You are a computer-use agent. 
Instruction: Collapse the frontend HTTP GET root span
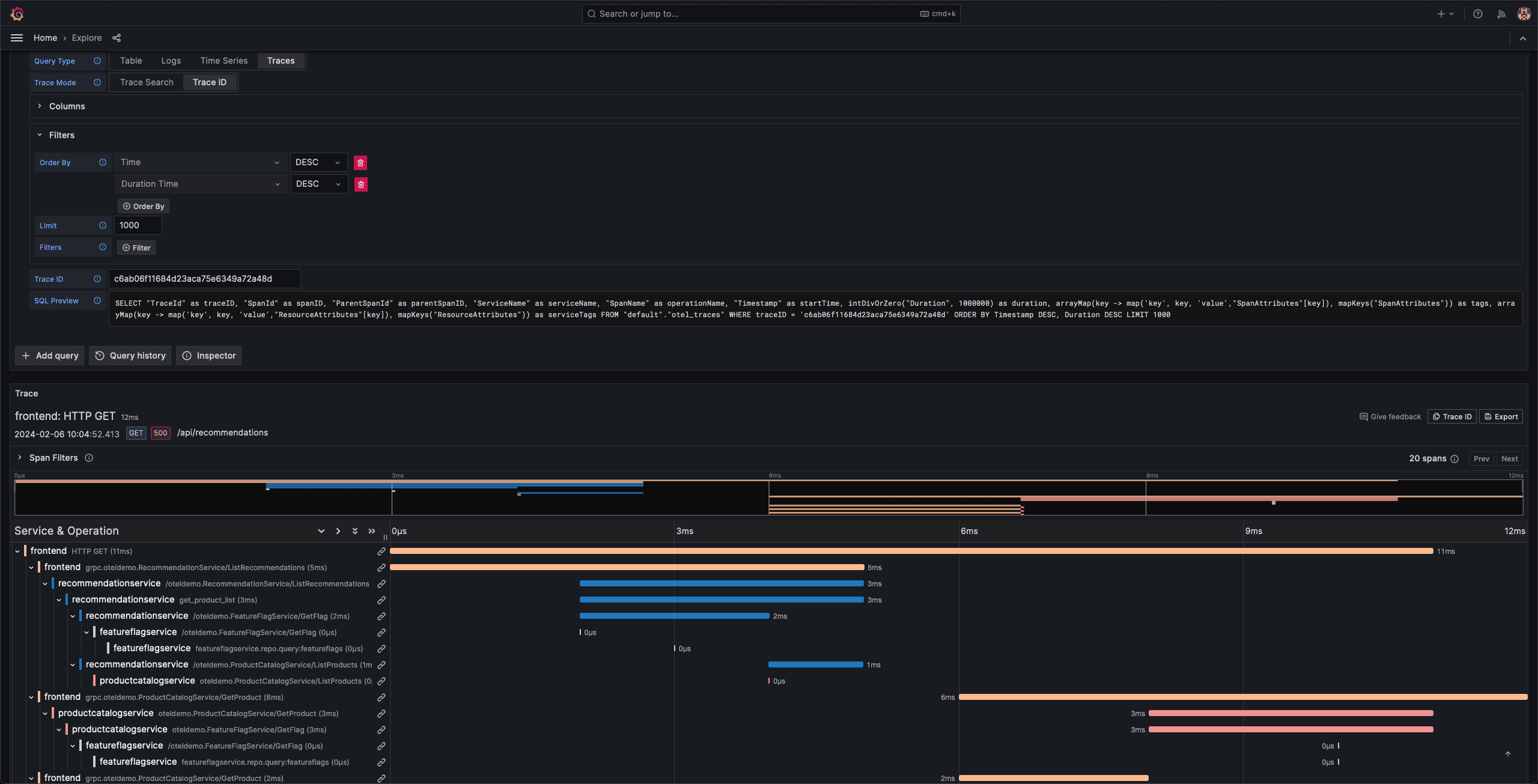point(17,551)
